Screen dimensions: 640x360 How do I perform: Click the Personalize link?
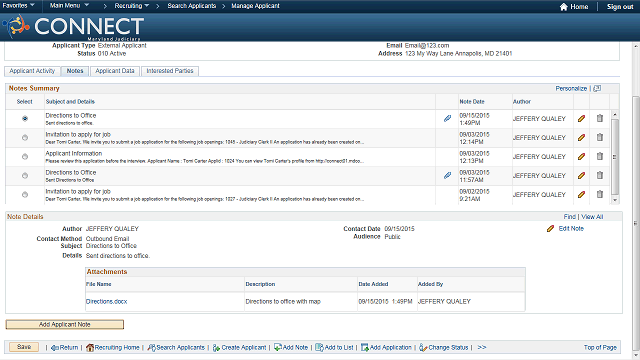click(x=571, y=89)
